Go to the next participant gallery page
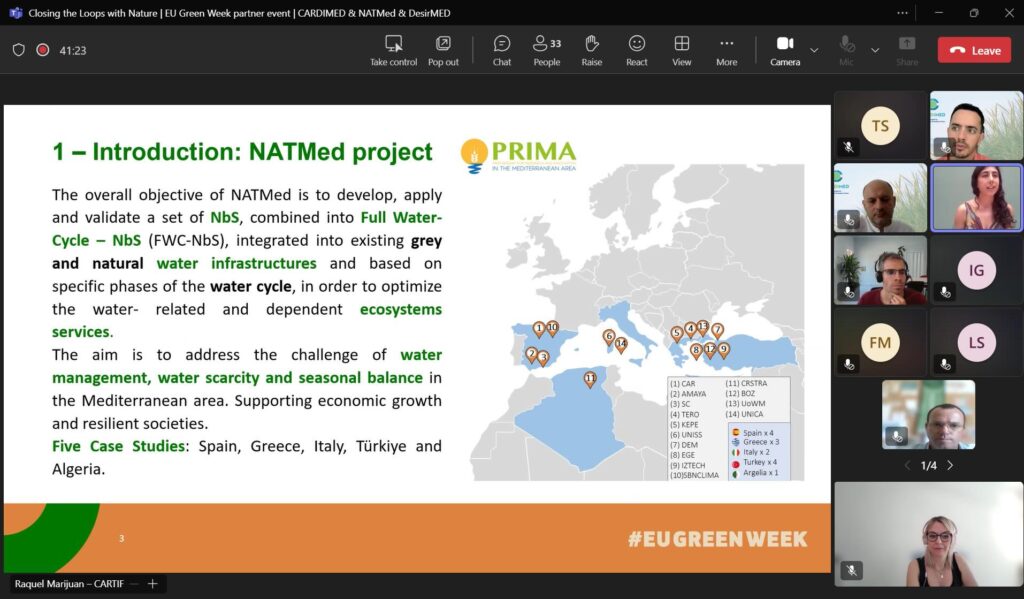This screenshot has width=1024, height=599. pos(950,465)
